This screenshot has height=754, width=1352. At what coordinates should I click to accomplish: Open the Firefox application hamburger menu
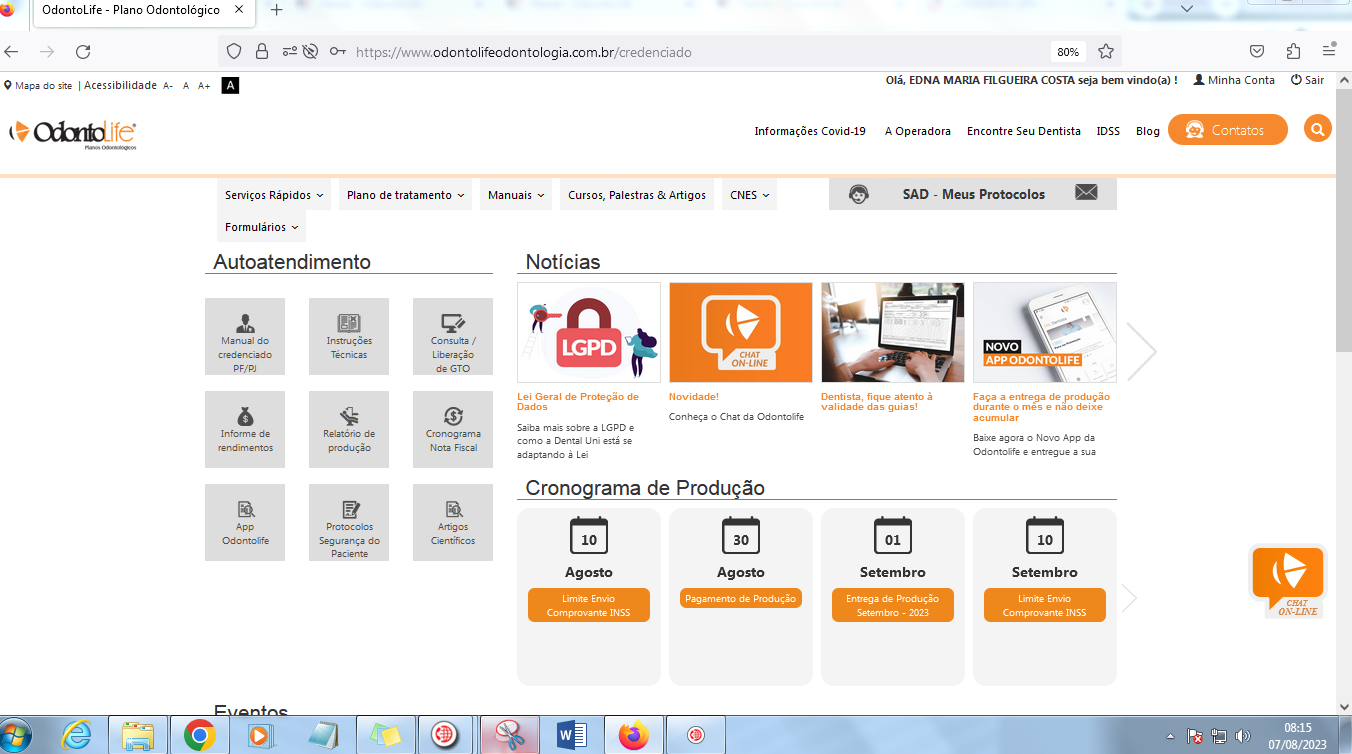coord(1329,52)
